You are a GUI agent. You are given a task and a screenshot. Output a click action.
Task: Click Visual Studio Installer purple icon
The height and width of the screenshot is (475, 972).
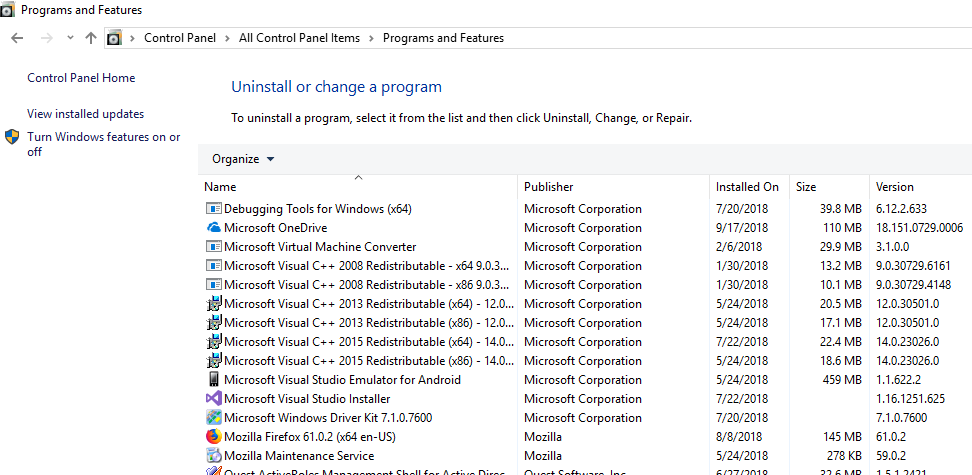[213, 399]
